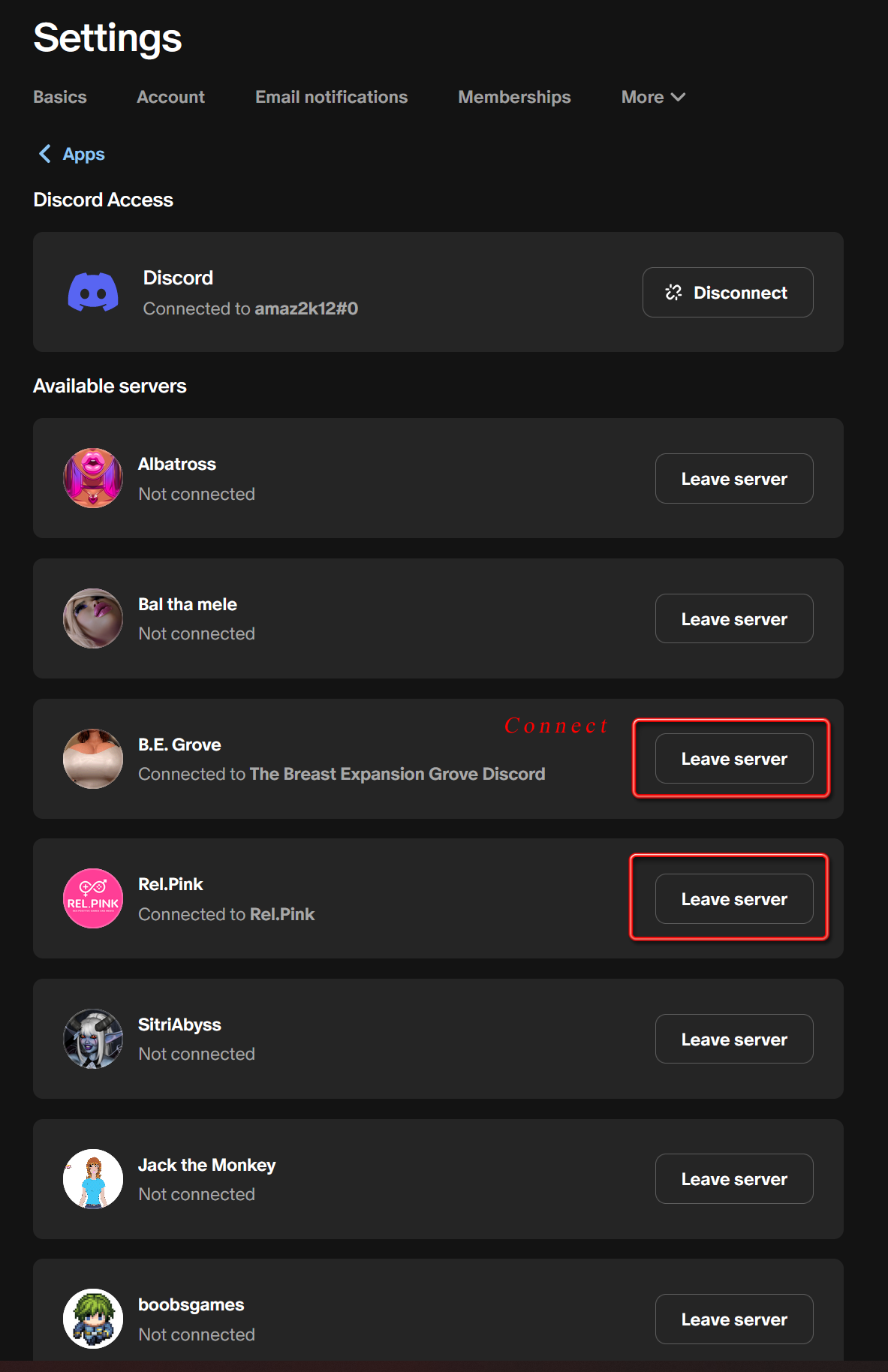Leave the B.E. Grove server
The width and height of the screenshot is (888, 1372).
[734, 759]
